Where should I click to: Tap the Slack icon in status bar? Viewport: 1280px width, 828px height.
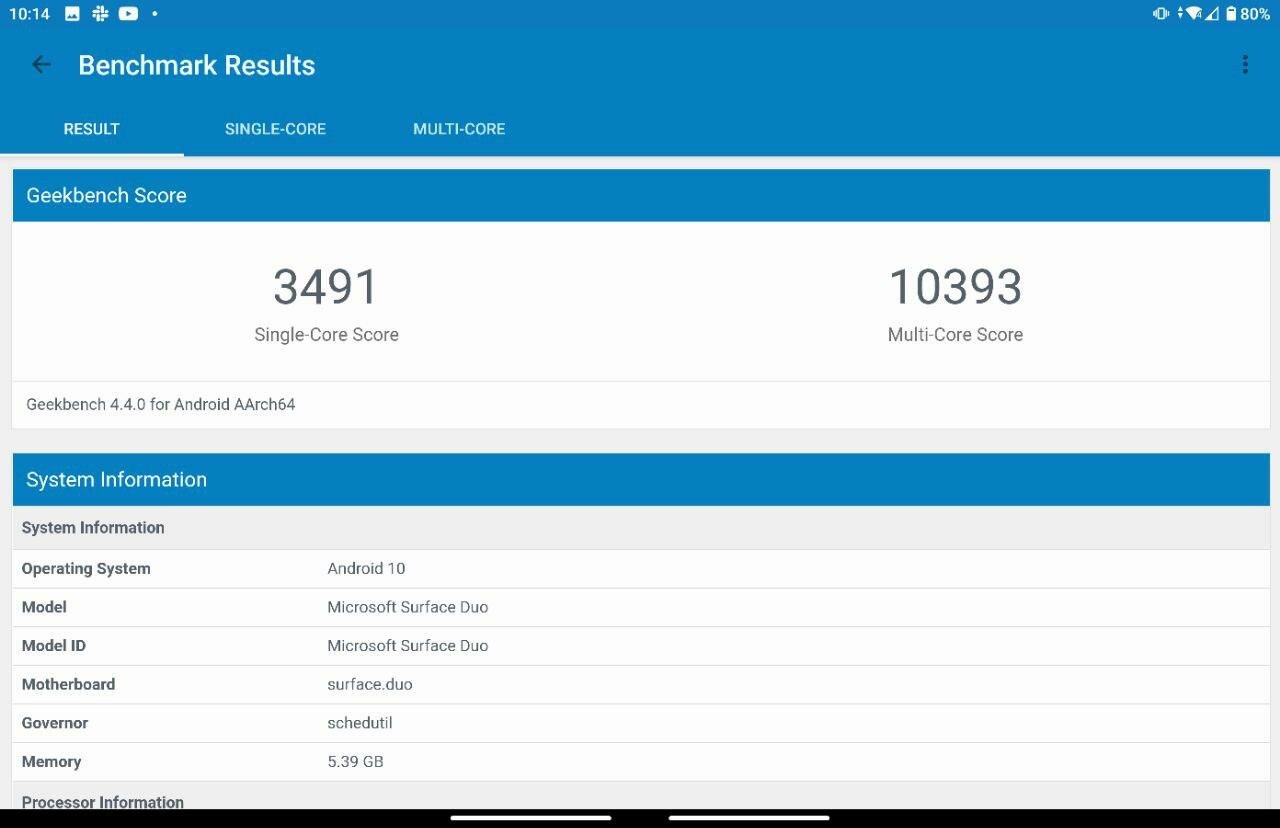100,14
